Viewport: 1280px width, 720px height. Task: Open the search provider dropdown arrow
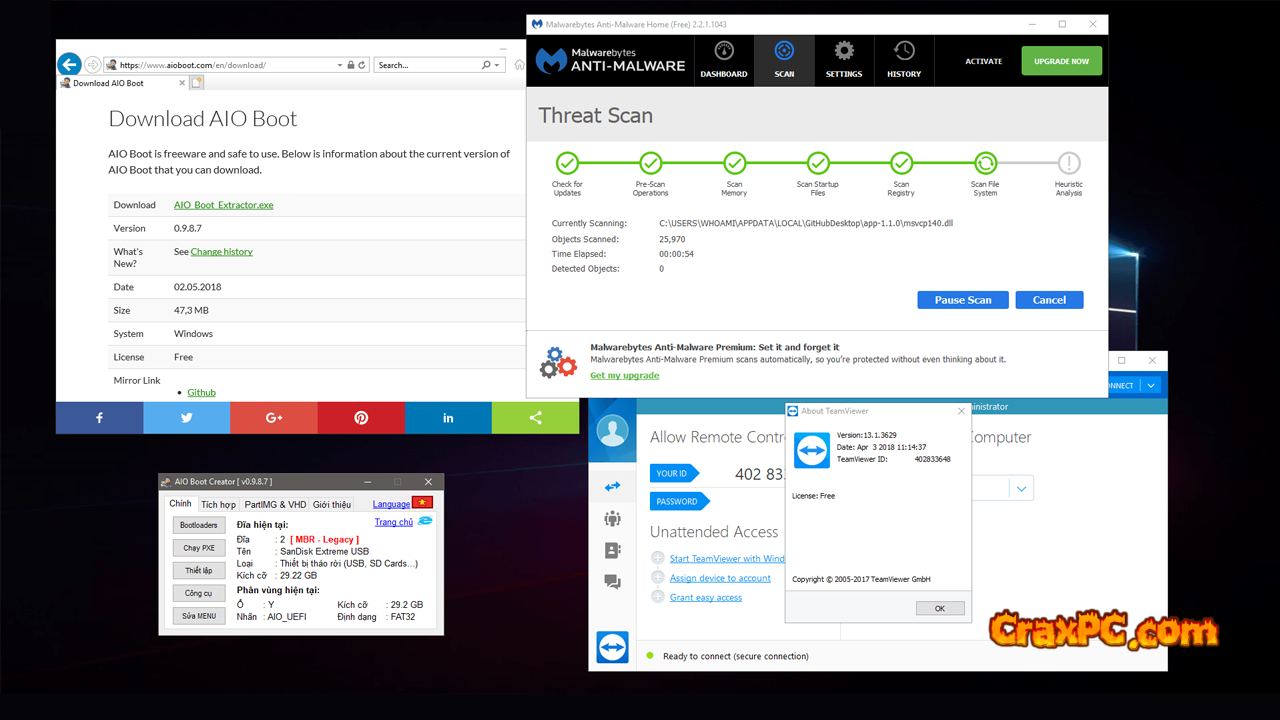[498, 65]
